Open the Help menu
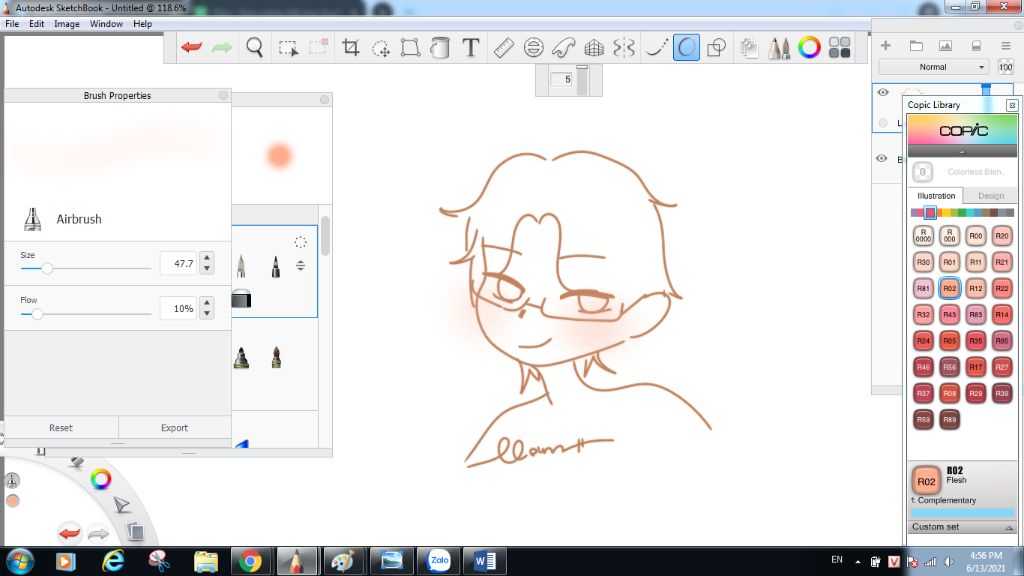 142,24
